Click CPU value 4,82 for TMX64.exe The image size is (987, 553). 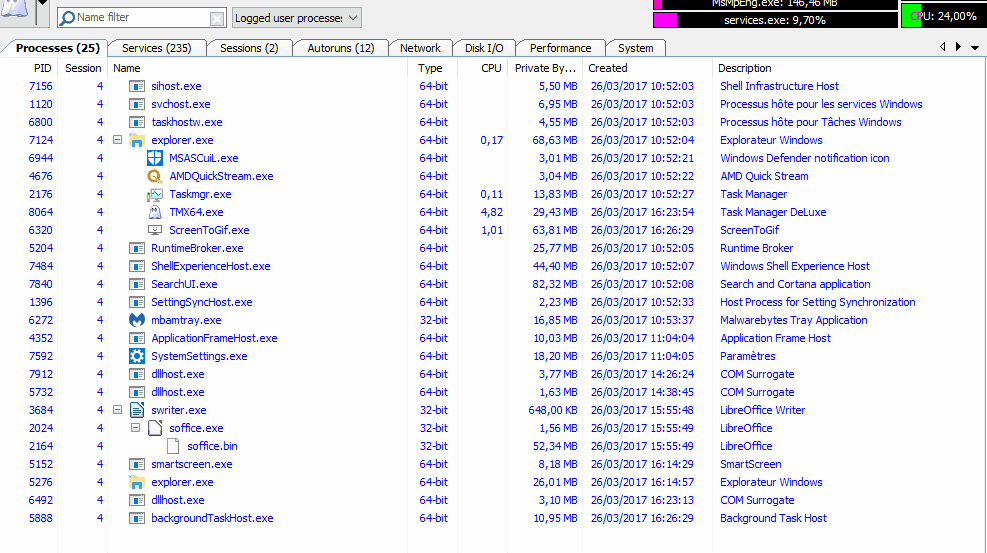492,212
